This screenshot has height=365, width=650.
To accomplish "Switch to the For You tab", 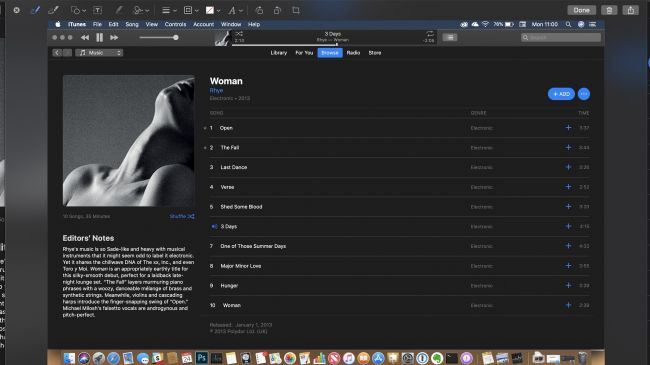I will coord(304,53).
